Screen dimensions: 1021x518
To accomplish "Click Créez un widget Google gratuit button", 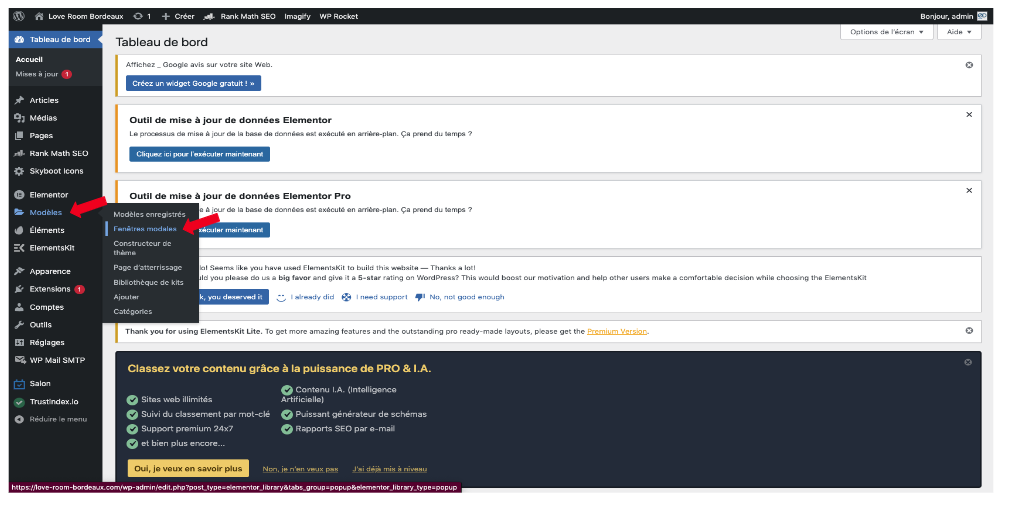I will pyautogui.click(x=193, y=83).
